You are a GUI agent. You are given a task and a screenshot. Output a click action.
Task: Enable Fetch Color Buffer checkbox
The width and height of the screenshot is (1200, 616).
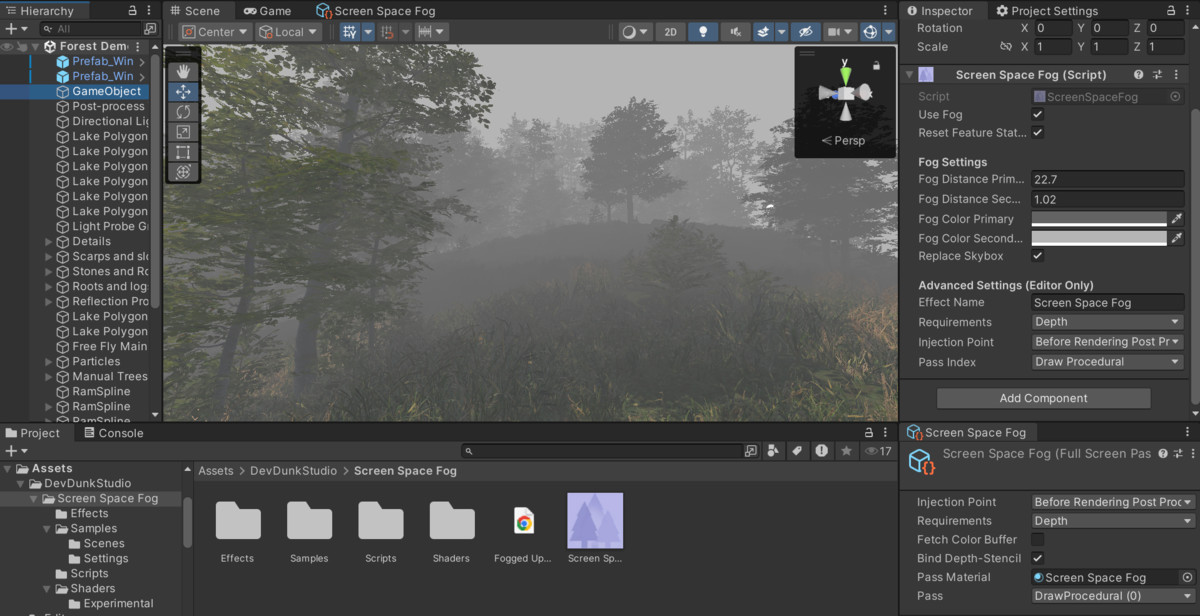(1038, 540)
